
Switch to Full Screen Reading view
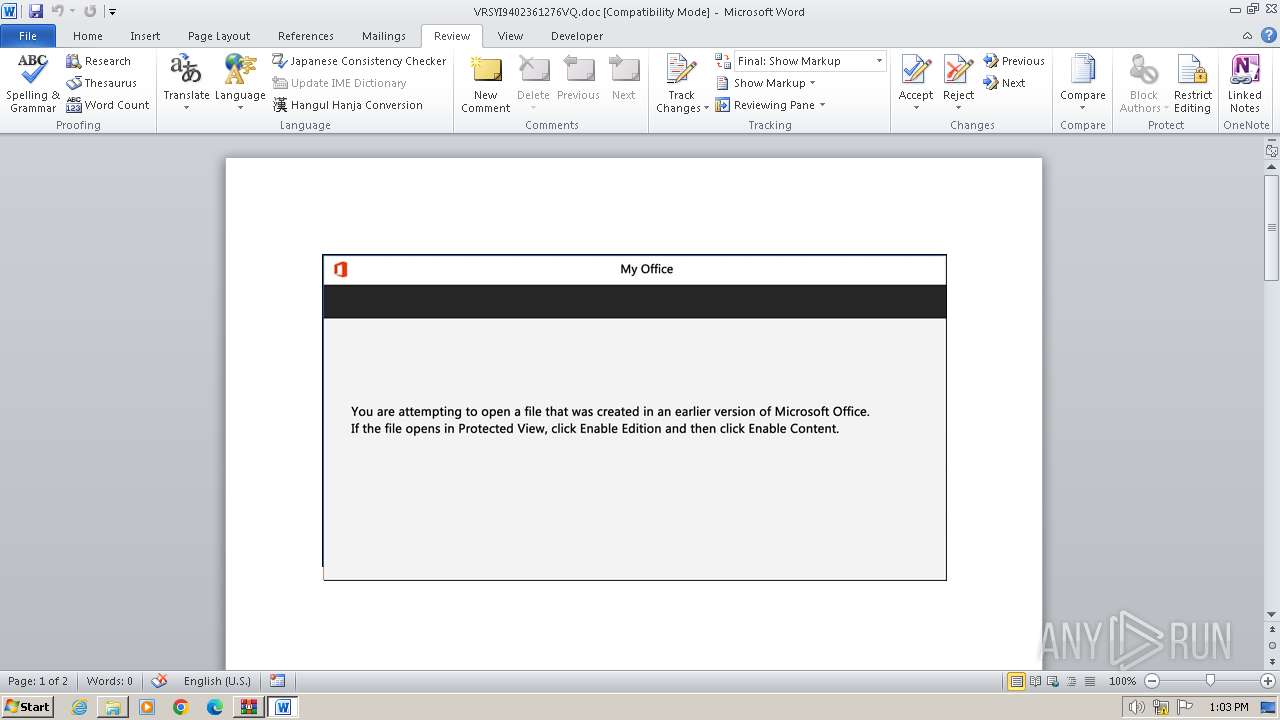click(1034, 681)
